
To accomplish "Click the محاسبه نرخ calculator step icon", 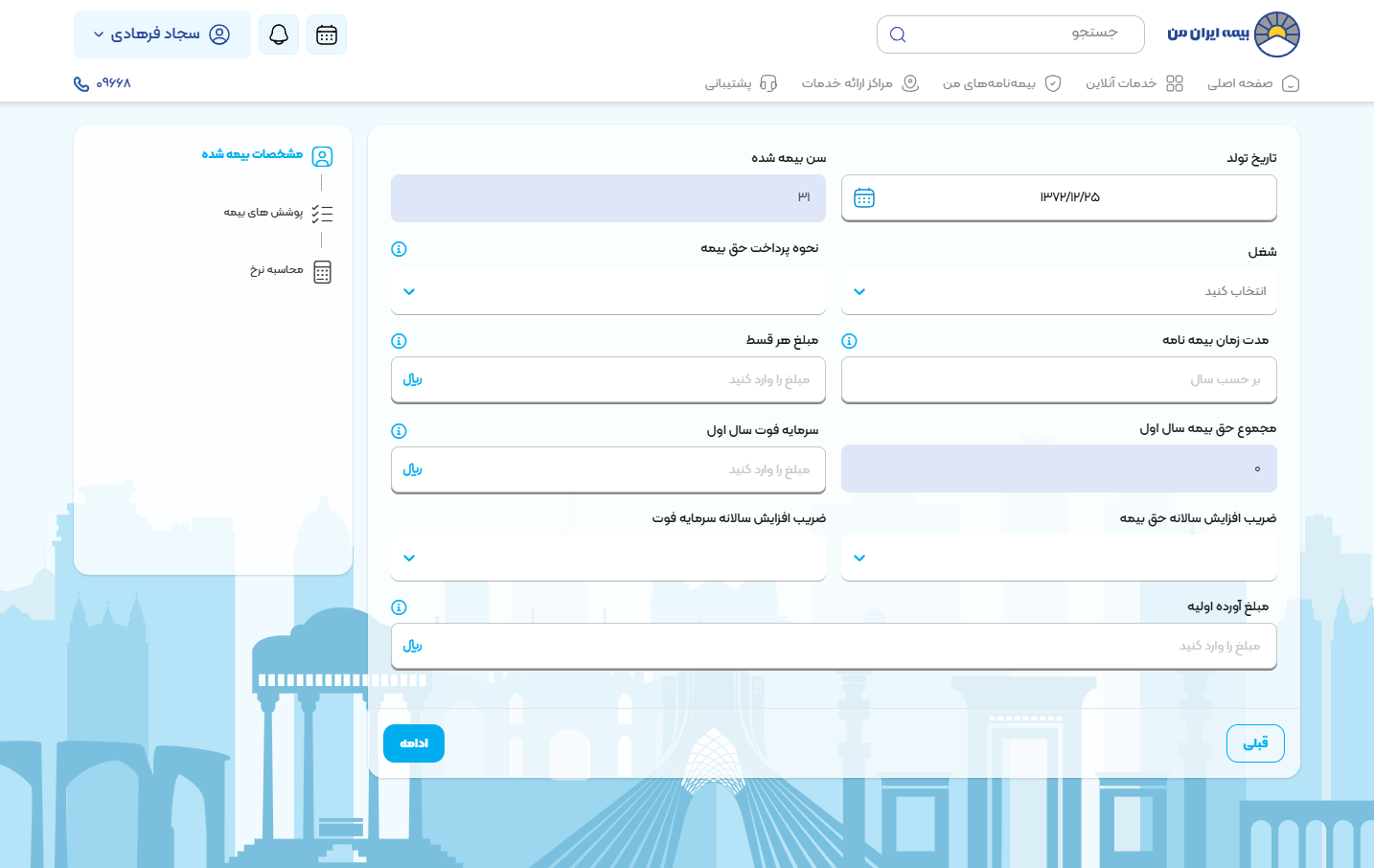I will click(x=322, y=272).
